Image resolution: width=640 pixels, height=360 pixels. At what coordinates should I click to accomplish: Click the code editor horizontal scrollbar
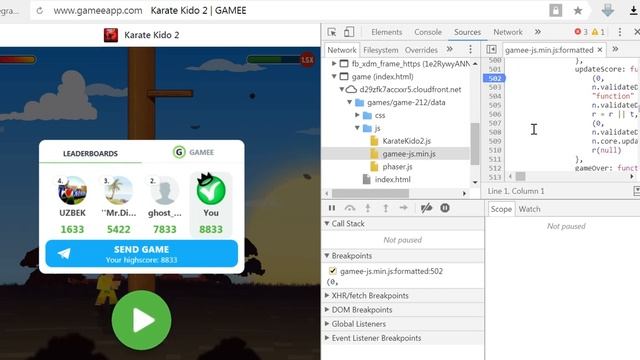520,176
